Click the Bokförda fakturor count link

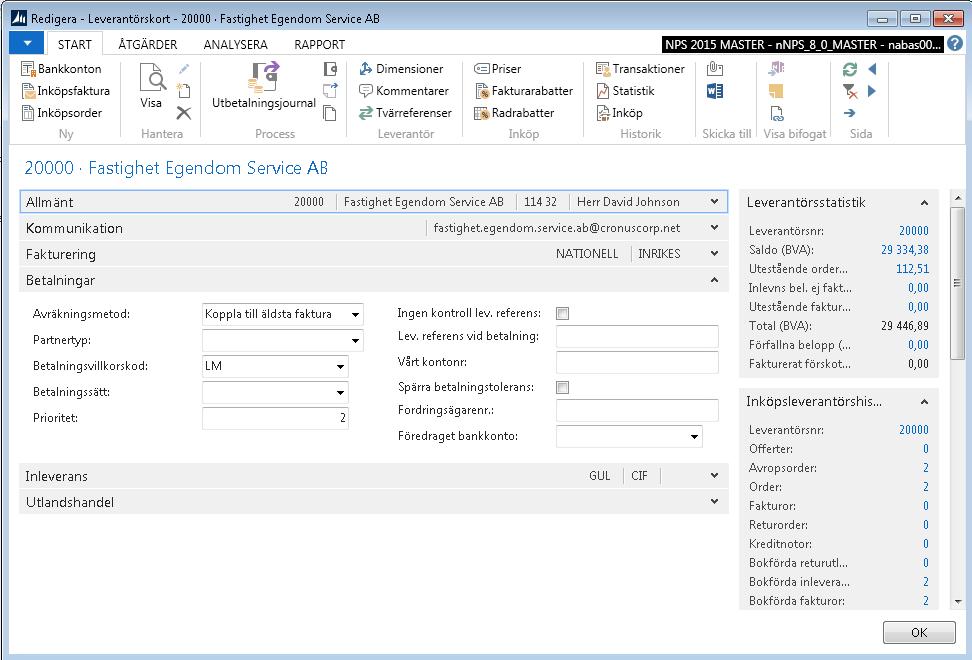(x=926, y=601)
